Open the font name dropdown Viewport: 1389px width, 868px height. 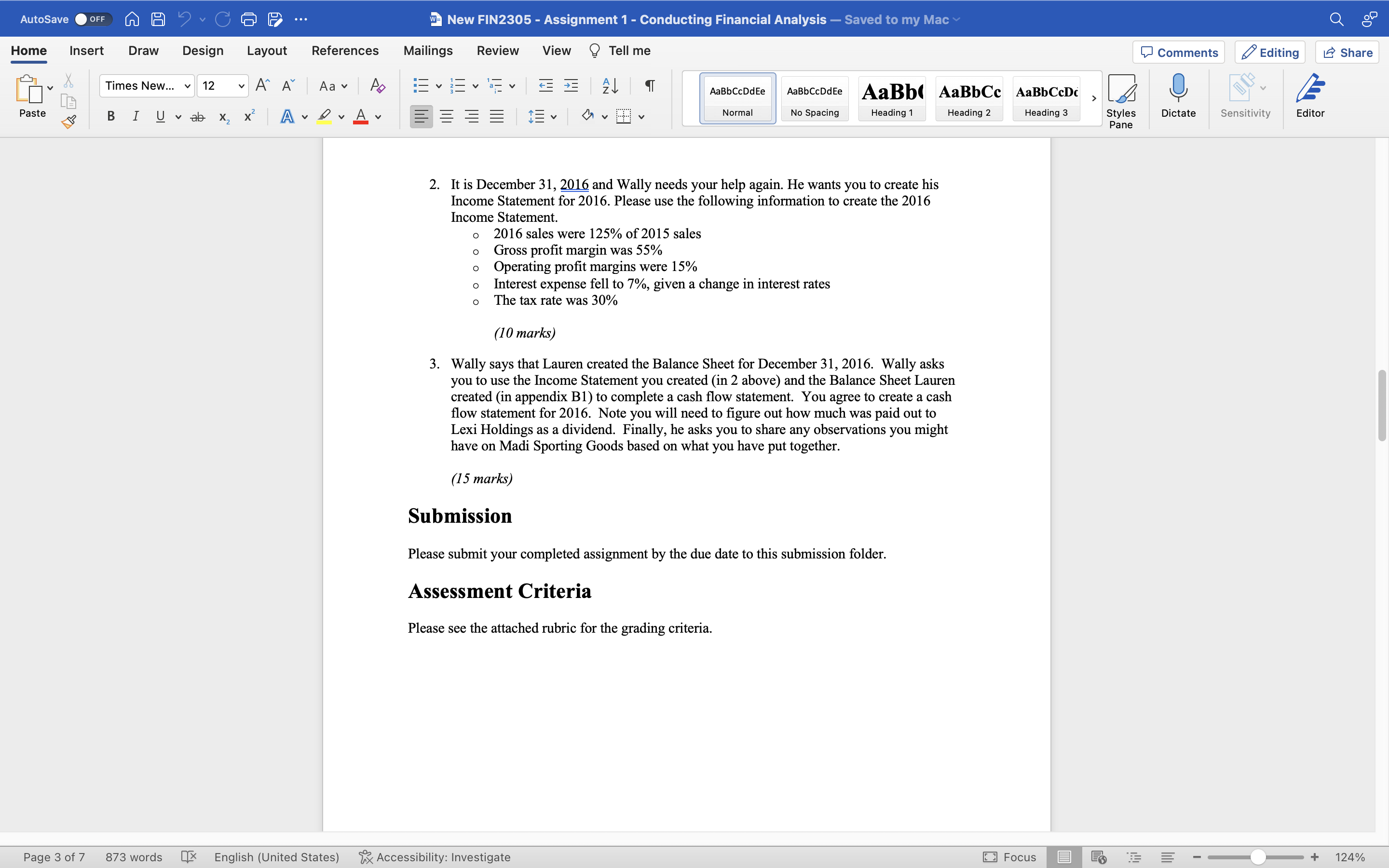point(187,86)
